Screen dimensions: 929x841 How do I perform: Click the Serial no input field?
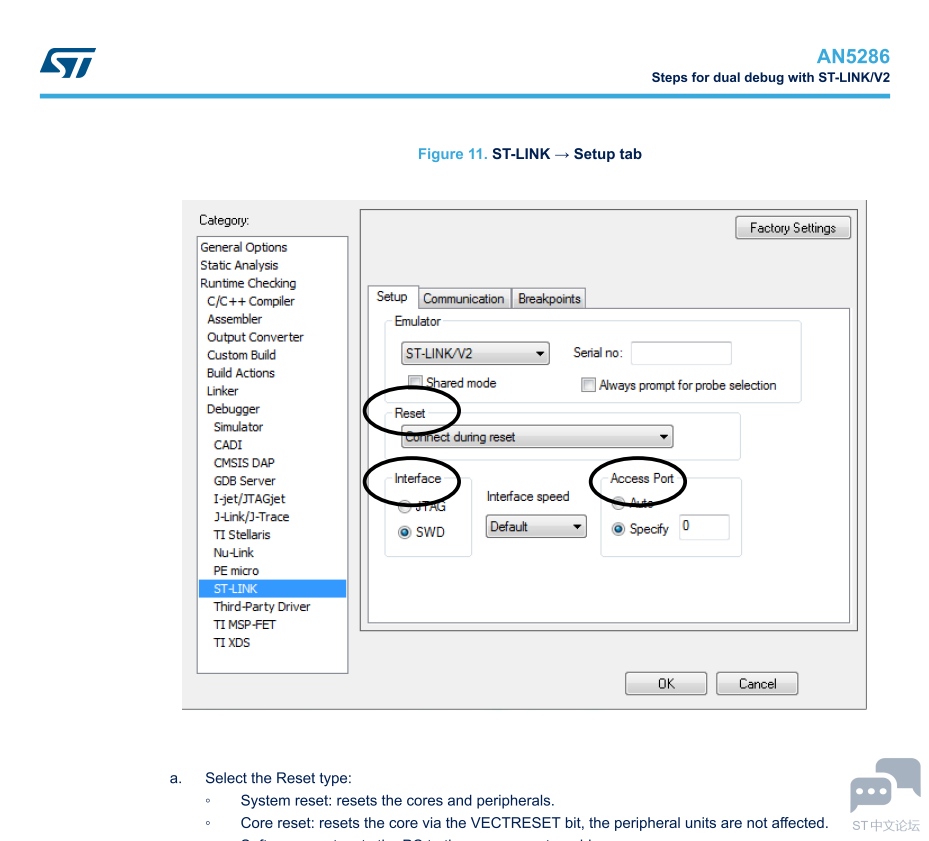[x=681, y=353]
